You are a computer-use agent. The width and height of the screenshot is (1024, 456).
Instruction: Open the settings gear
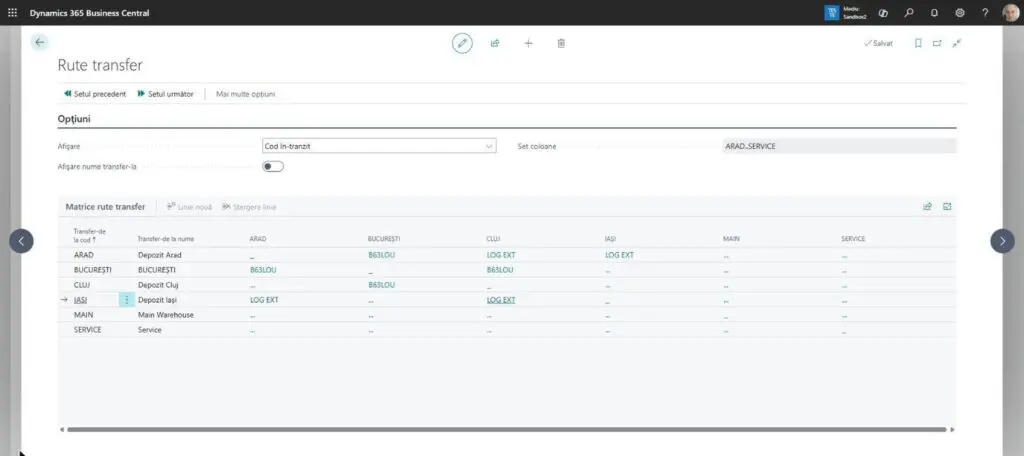pyautogui.click(x=959, y=12)
